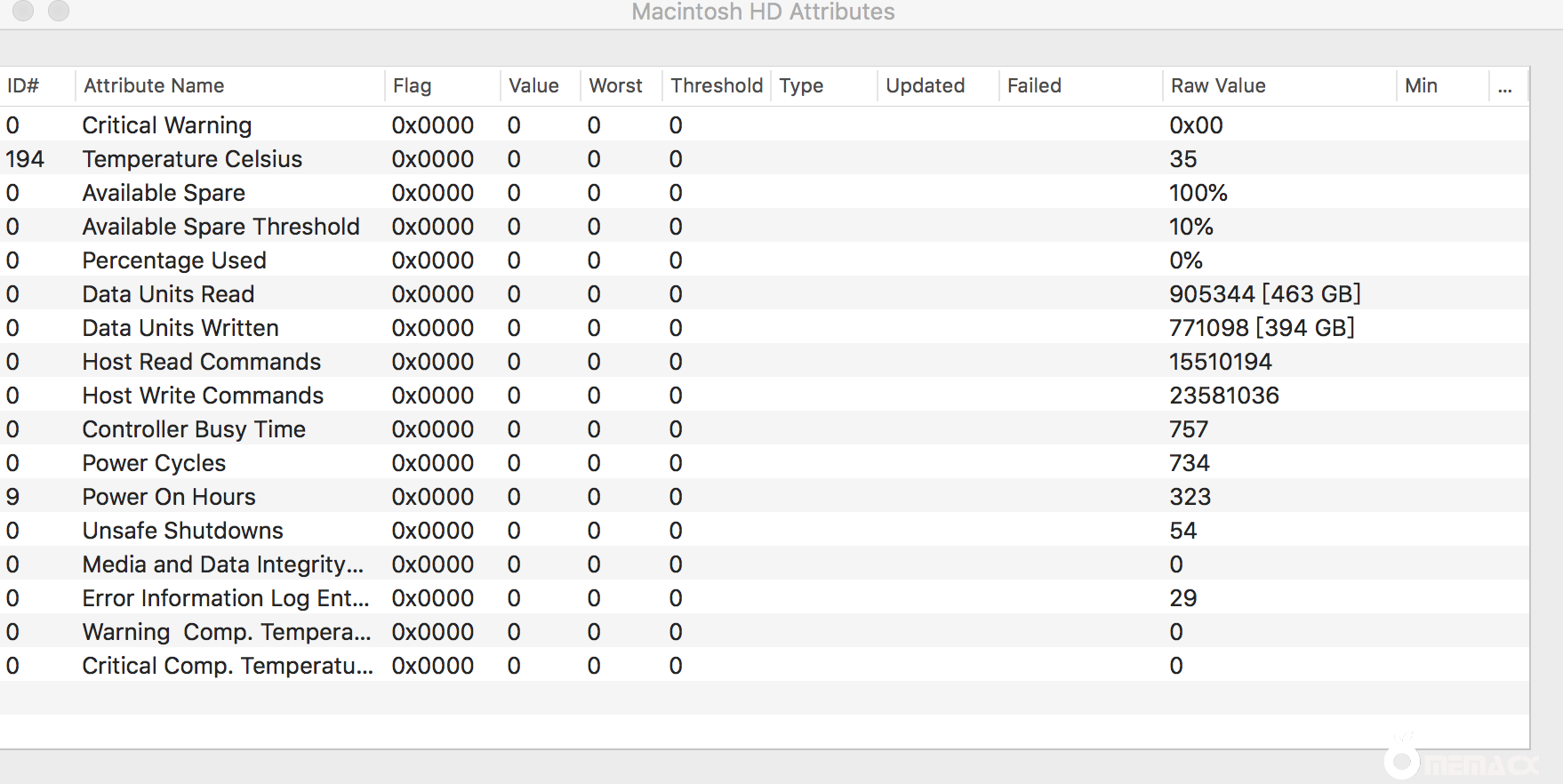
Task: Select the Critical Warning row
Action: 765,125
